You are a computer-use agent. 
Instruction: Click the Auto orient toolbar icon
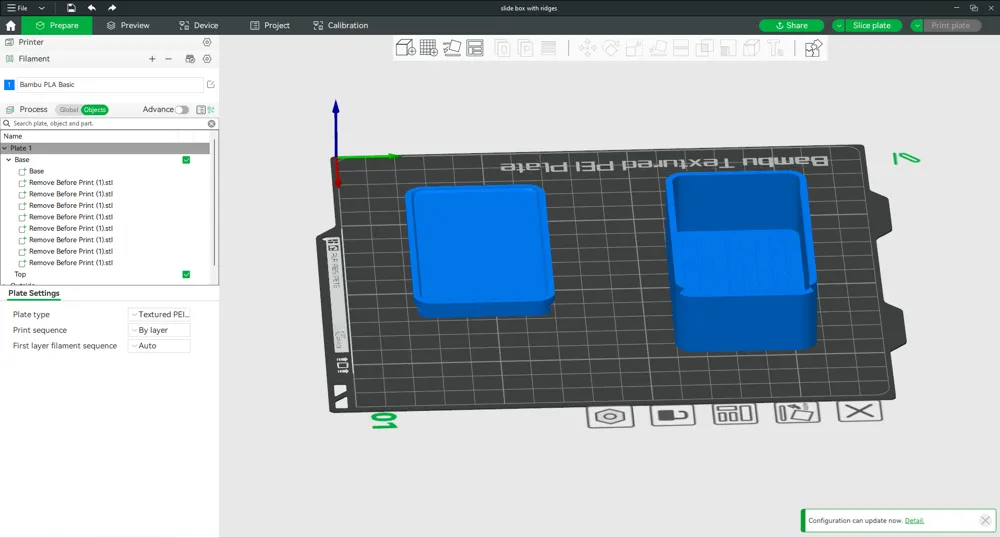[x=452, y=48]
